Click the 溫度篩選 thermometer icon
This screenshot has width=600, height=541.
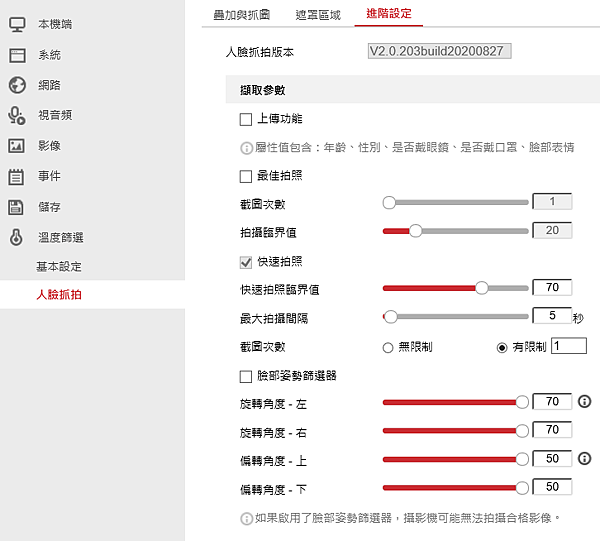tap(16, 237)
